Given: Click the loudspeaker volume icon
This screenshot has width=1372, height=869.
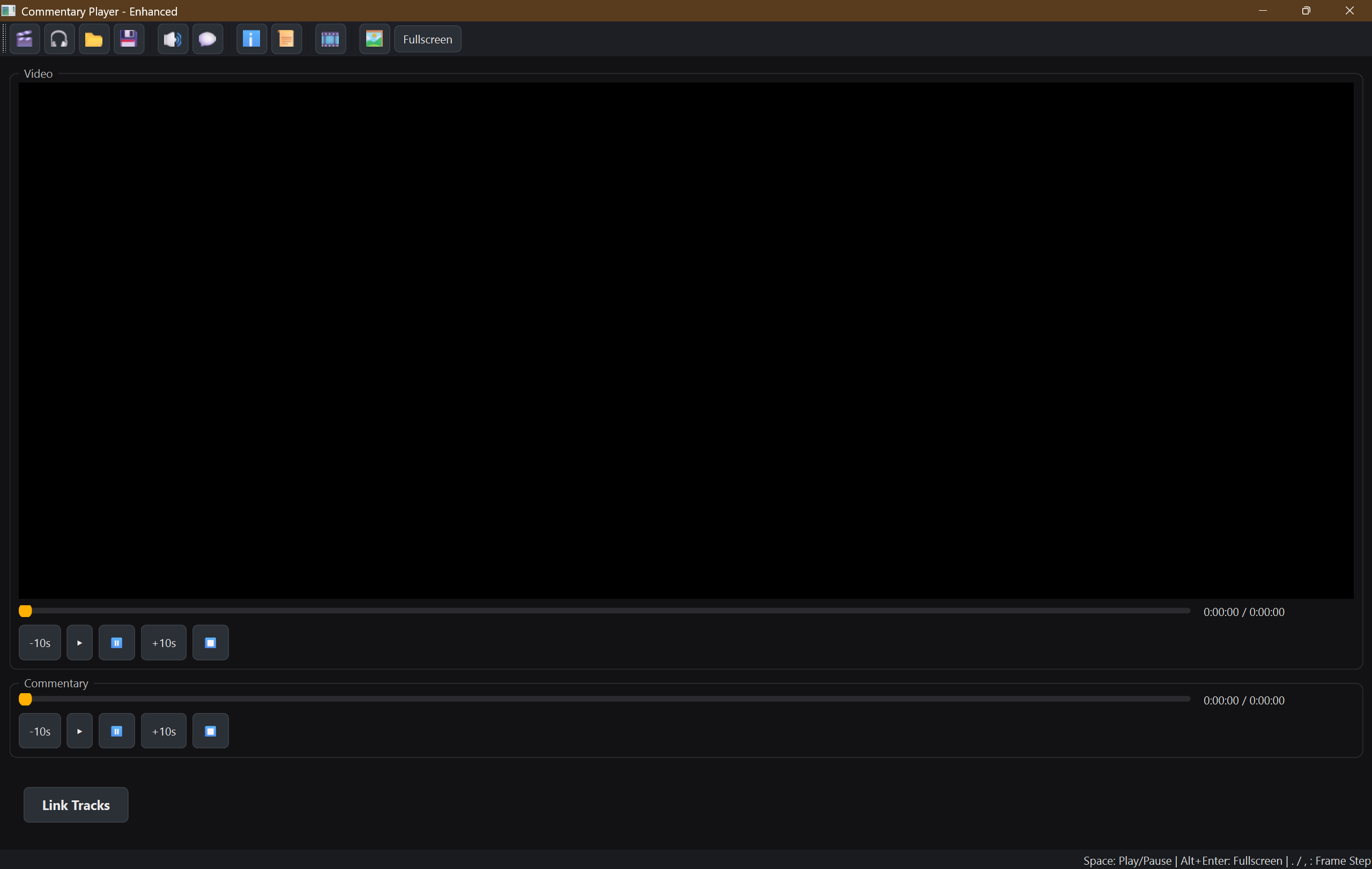Looking at the screenshot, I should tap(173, 39).
